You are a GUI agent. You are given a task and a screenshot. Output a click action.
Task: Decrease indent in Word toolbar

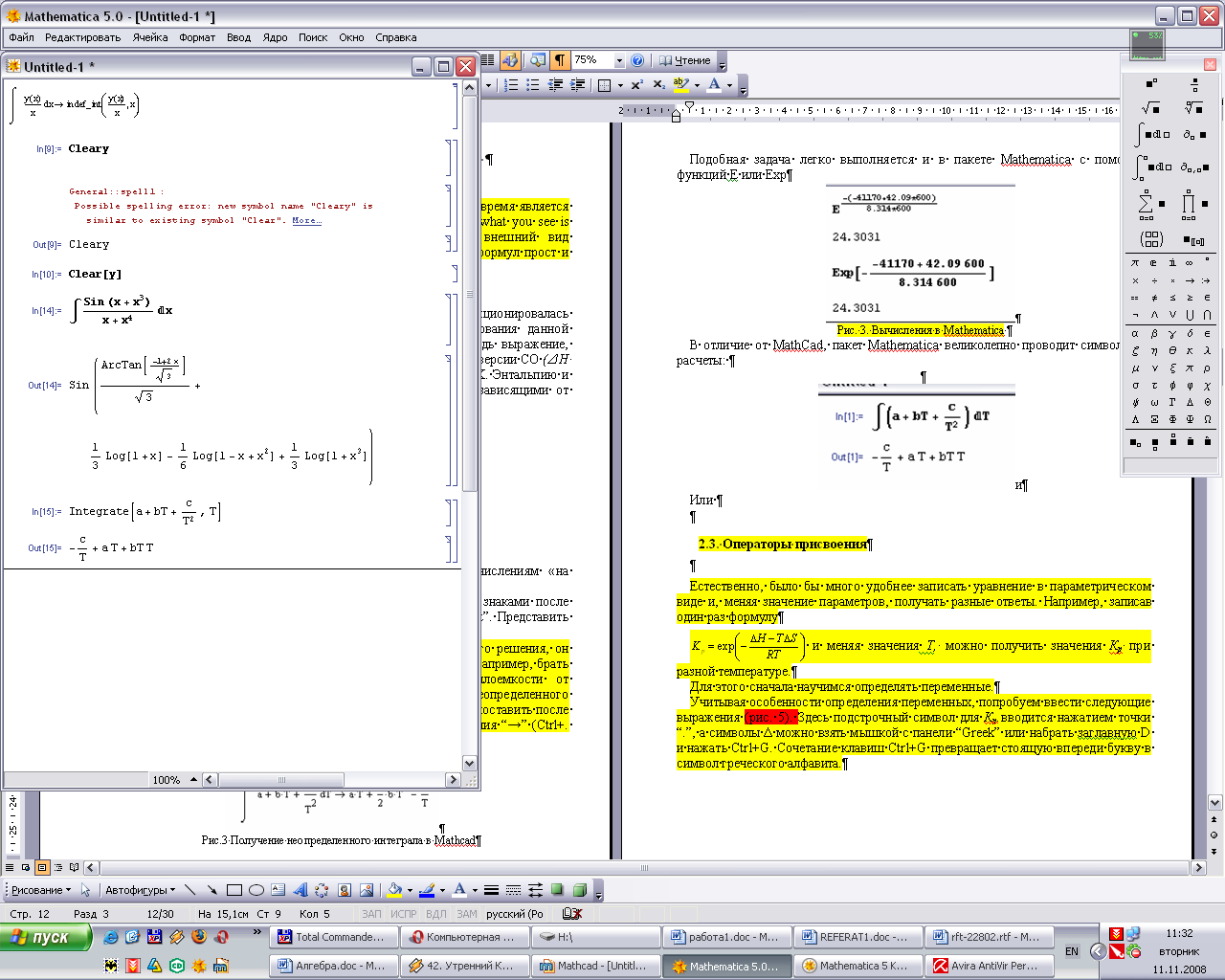click(x=555, y=85)
